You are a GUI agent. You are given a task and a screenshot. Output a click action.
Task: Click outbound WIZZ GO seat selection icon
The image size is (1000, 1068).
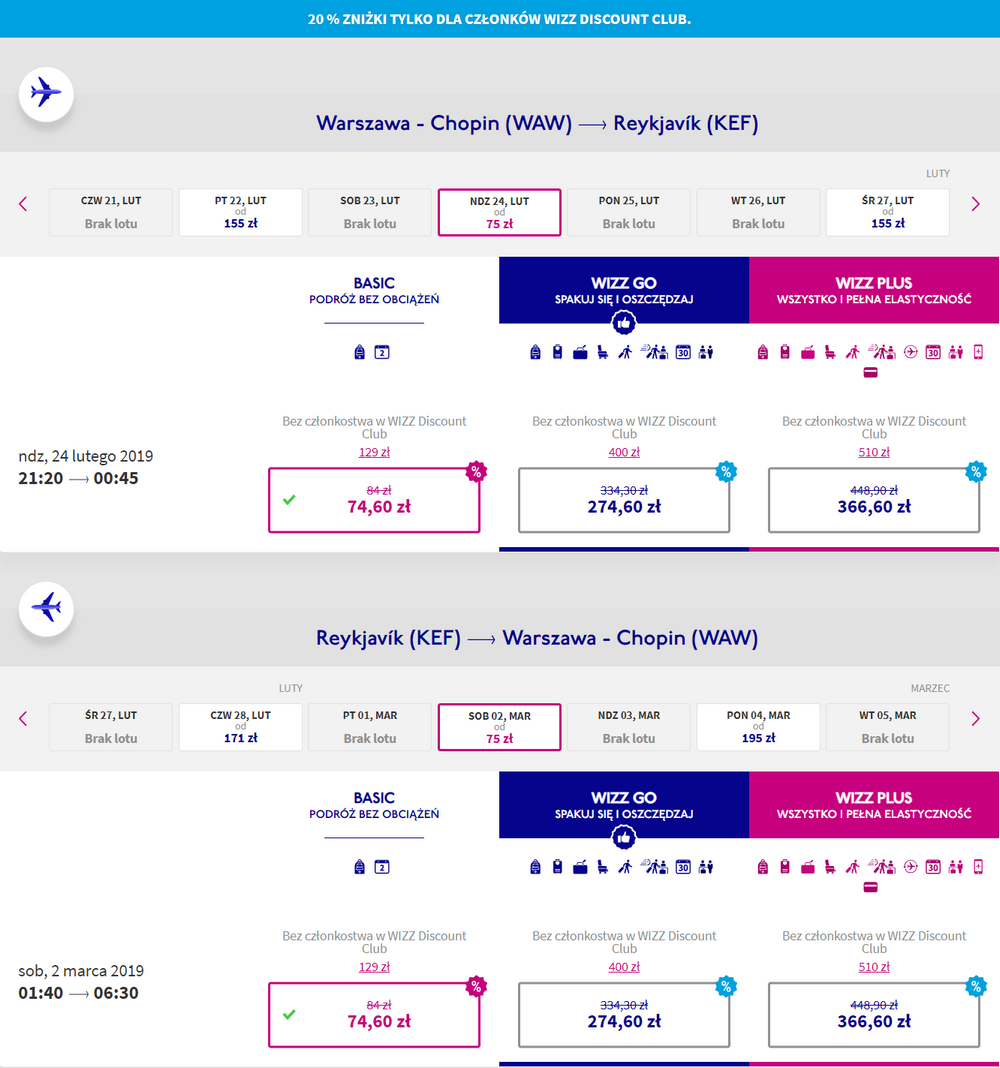[603, 352]
